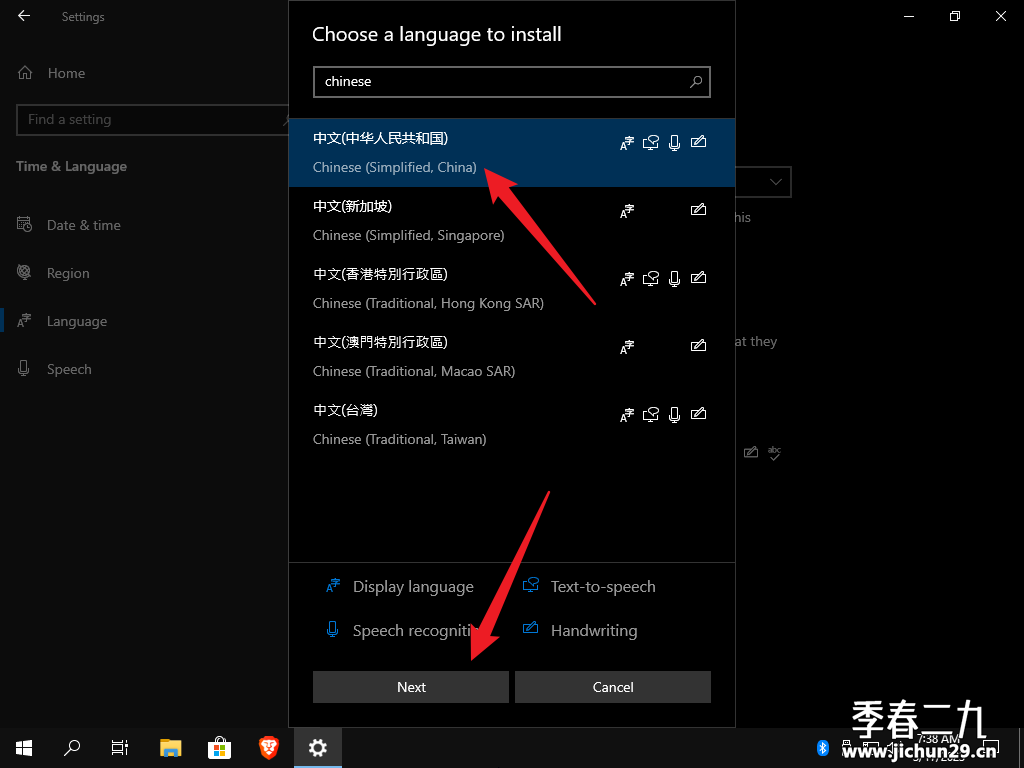Viewport: 1024px width, 768px height.
Task: Click the Text-to-speech legend icon
Action: pos(531,585)
